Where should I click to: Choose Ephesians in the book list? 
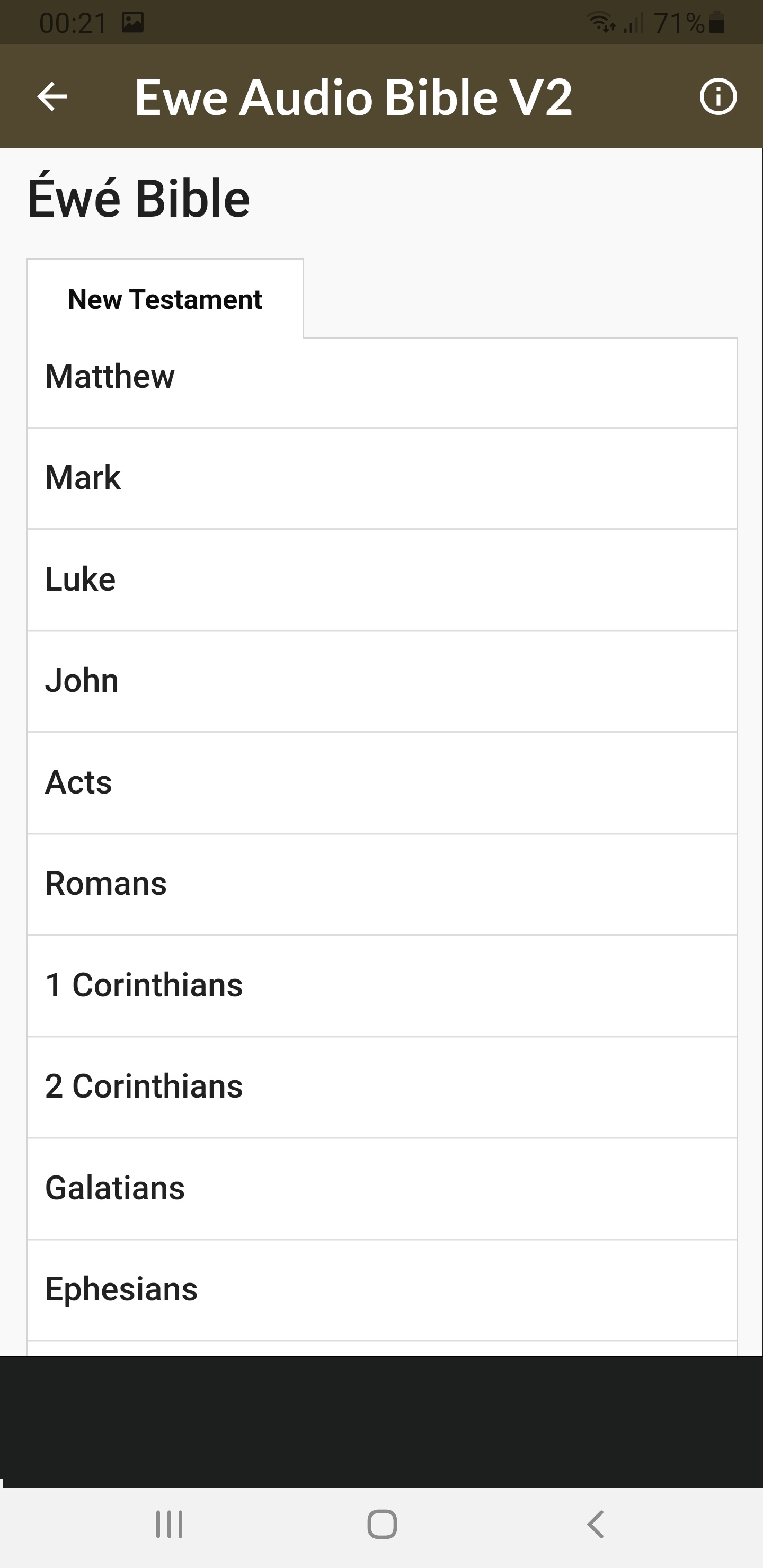(x=382, y=1289)
